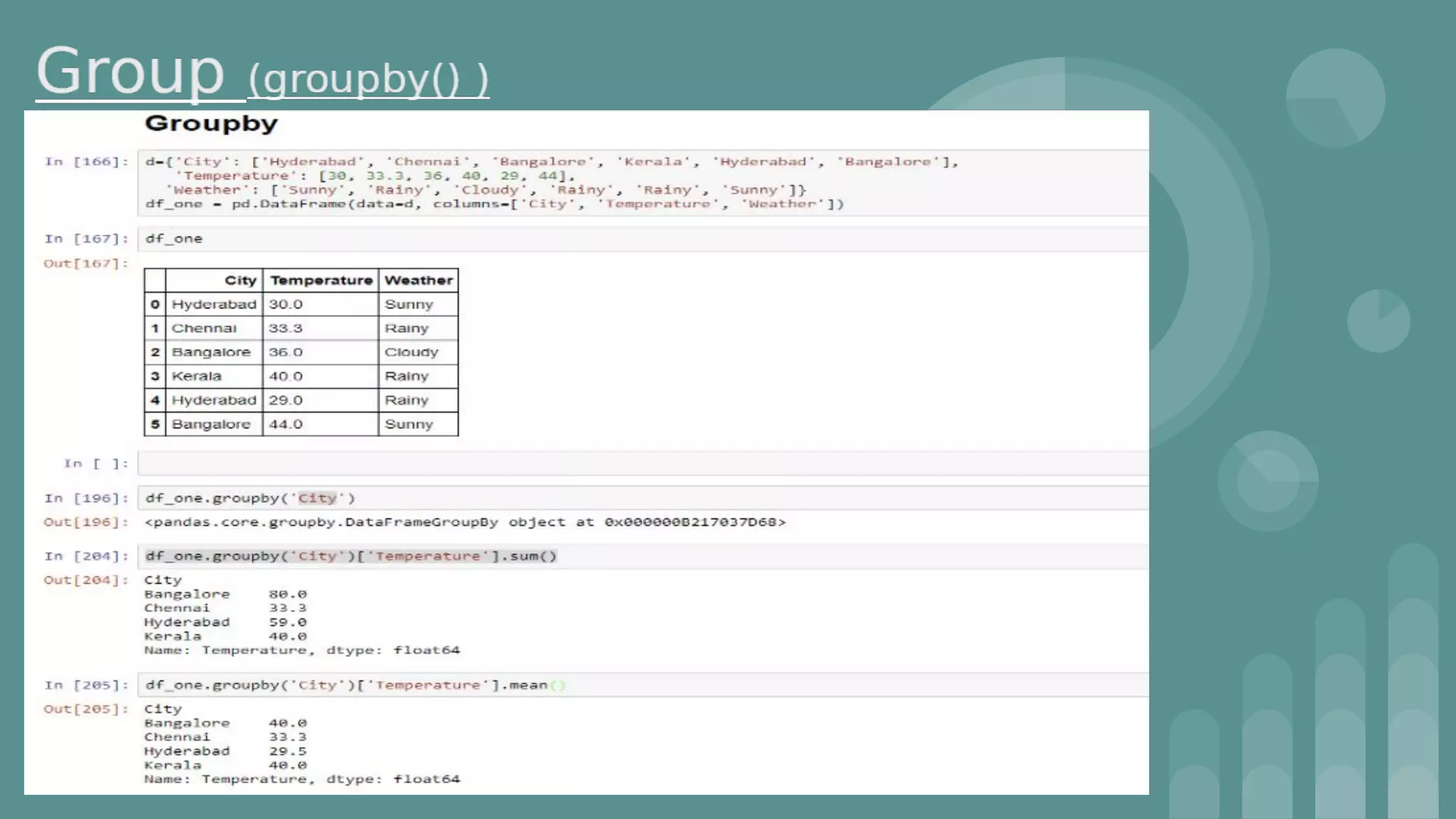Click the 'Groupby' notebook heading

click(211, 124)
